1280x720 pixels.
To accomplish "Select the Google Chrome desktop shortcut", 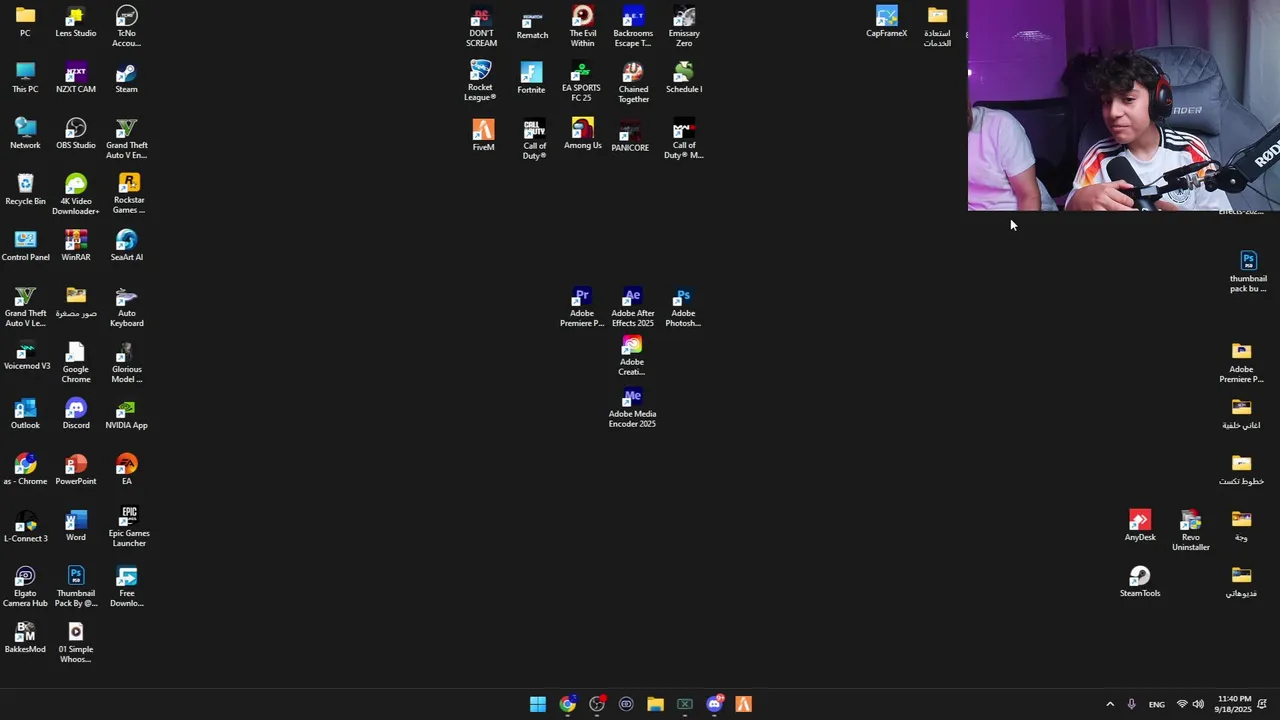I will click(76, 363).
